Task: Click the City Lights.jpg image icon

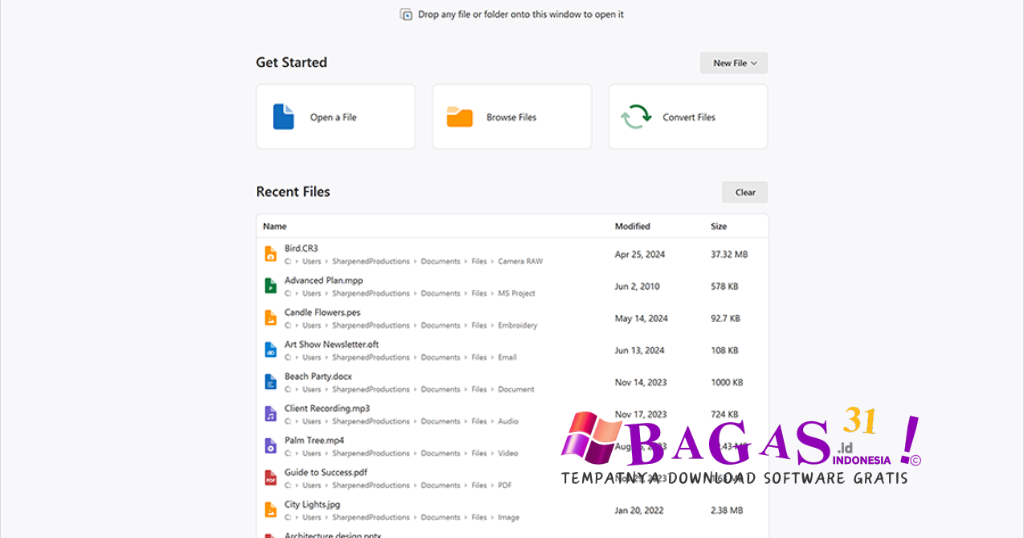Action: [x=270, y=510]
